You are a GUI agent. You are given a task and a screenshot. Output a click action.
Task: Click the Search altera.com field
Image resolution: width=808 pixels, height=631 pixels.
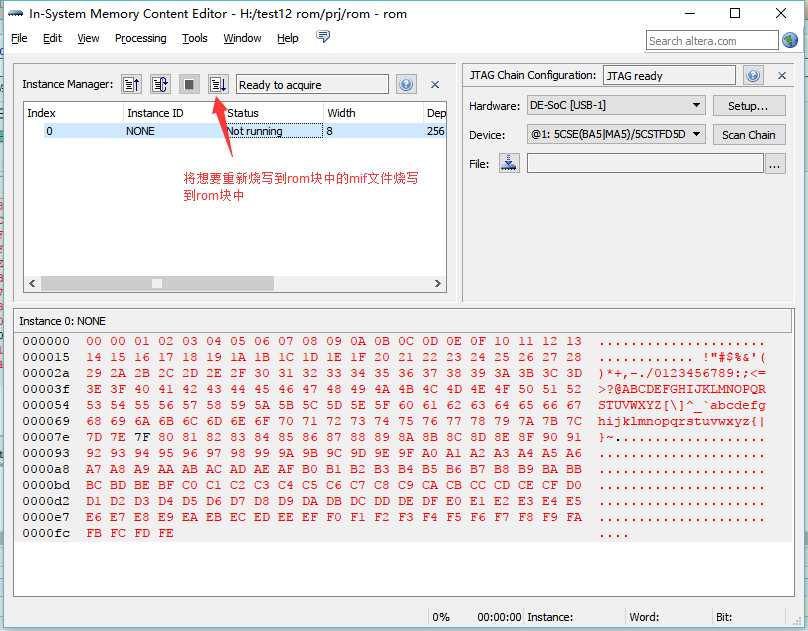[x=712, y=41]
